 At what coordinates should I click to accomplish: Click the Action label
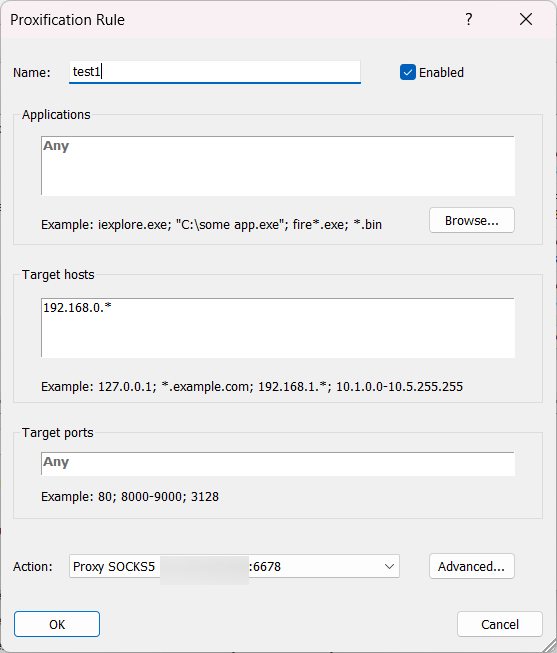click(32, 567)
